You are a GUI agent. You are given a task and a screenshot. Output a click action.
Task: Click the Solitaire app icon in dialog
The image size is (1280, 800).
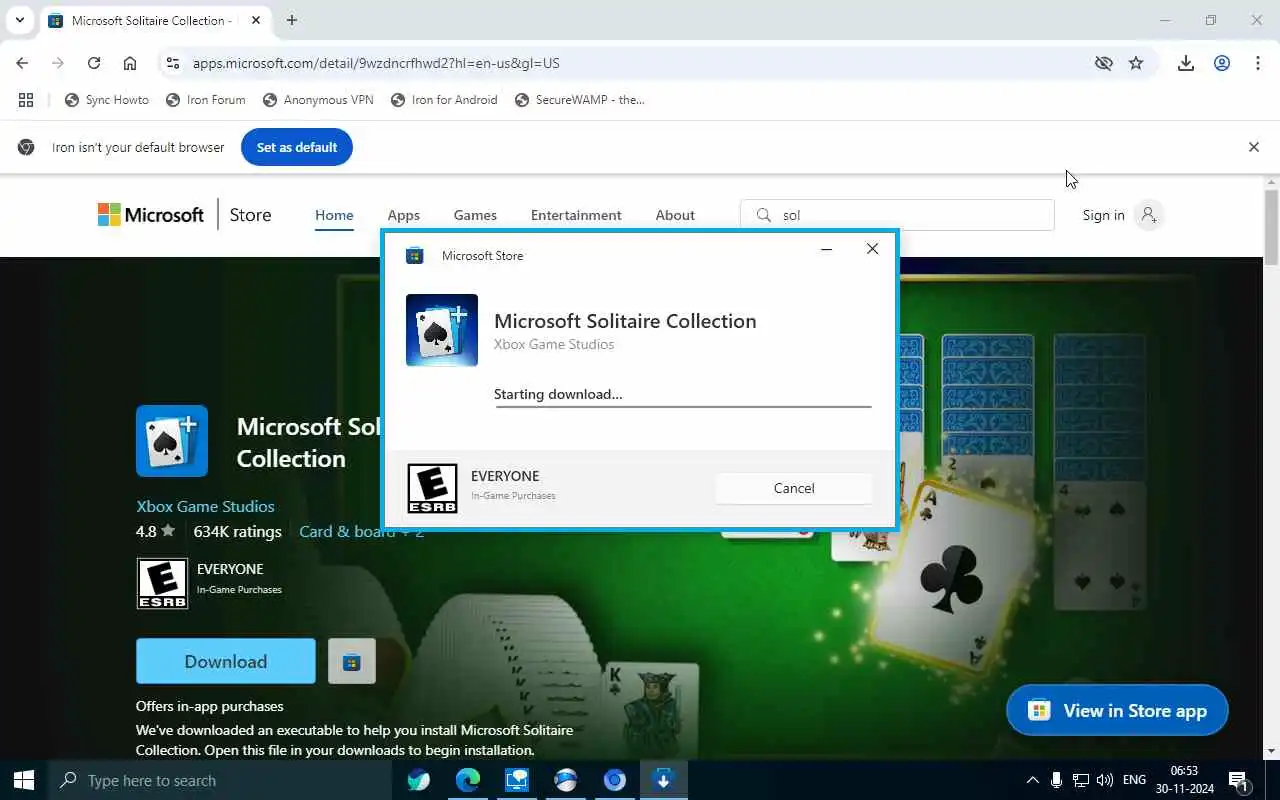click(x=442, y=330)
